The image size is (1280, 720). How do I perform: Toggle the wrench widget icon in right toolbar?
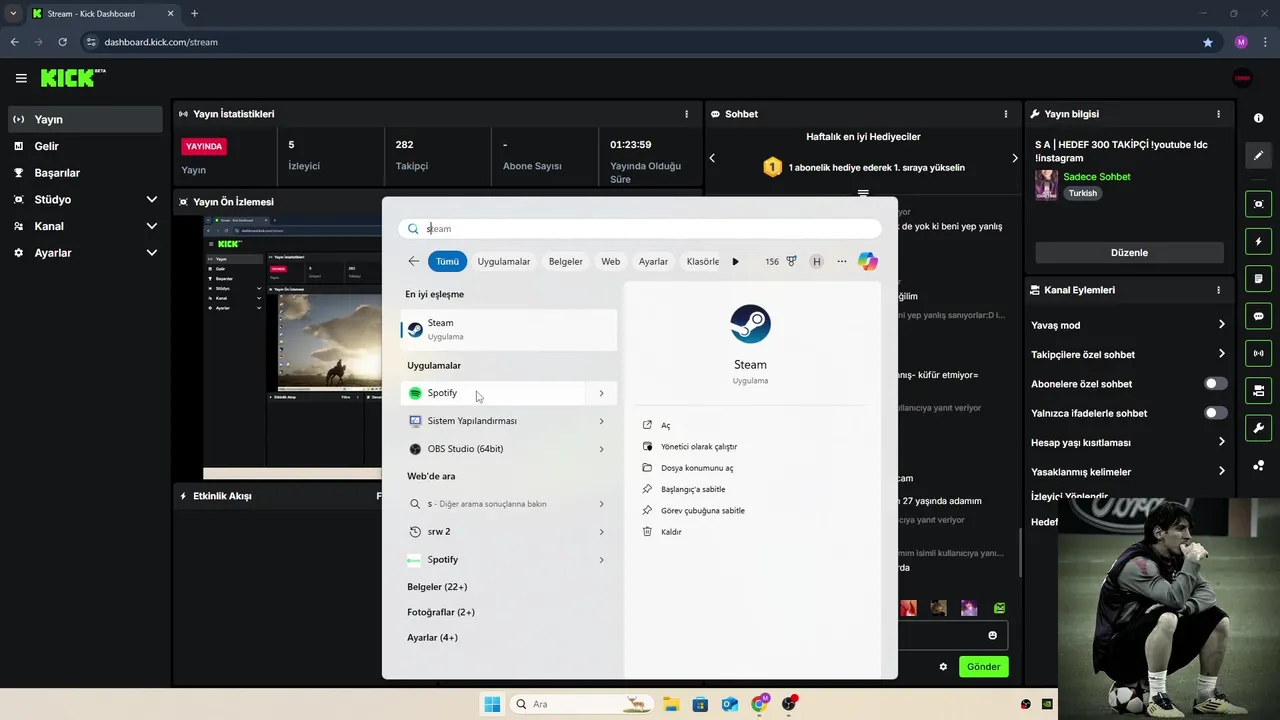(x=1258, y=428)
